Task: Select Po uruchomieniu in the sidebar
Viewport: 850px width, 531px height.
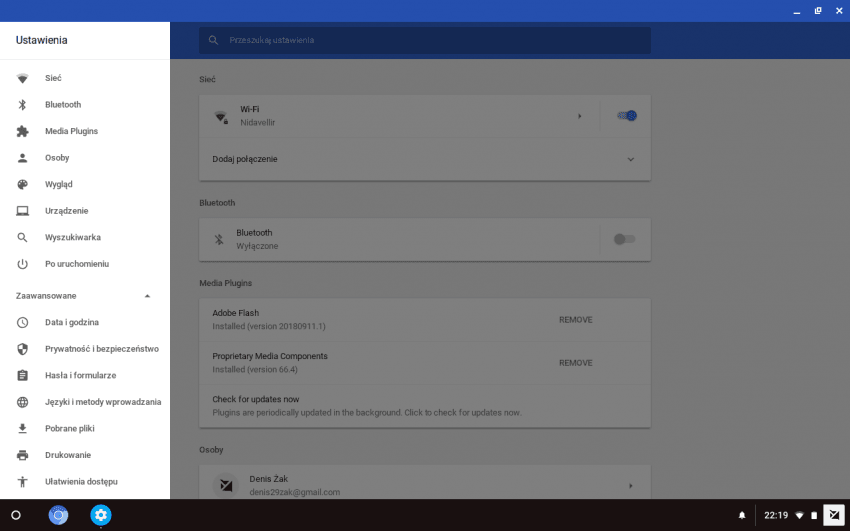Action: tap(77, 264)
